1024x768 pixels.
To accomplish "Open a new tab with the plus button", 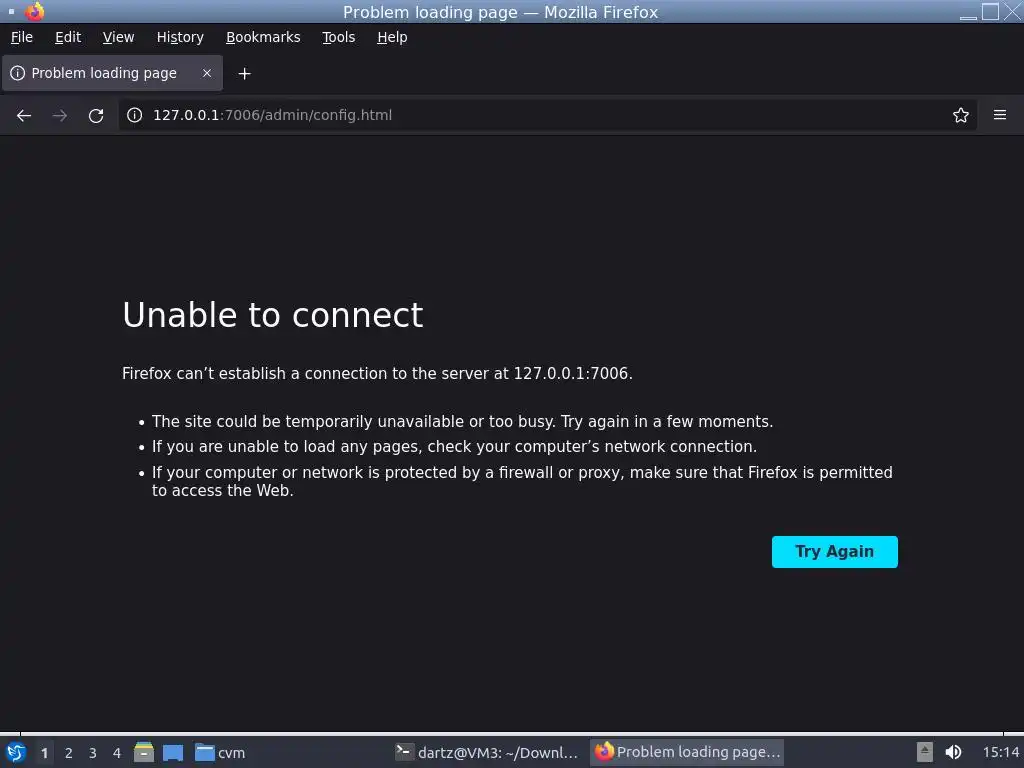I will [244, 74].
